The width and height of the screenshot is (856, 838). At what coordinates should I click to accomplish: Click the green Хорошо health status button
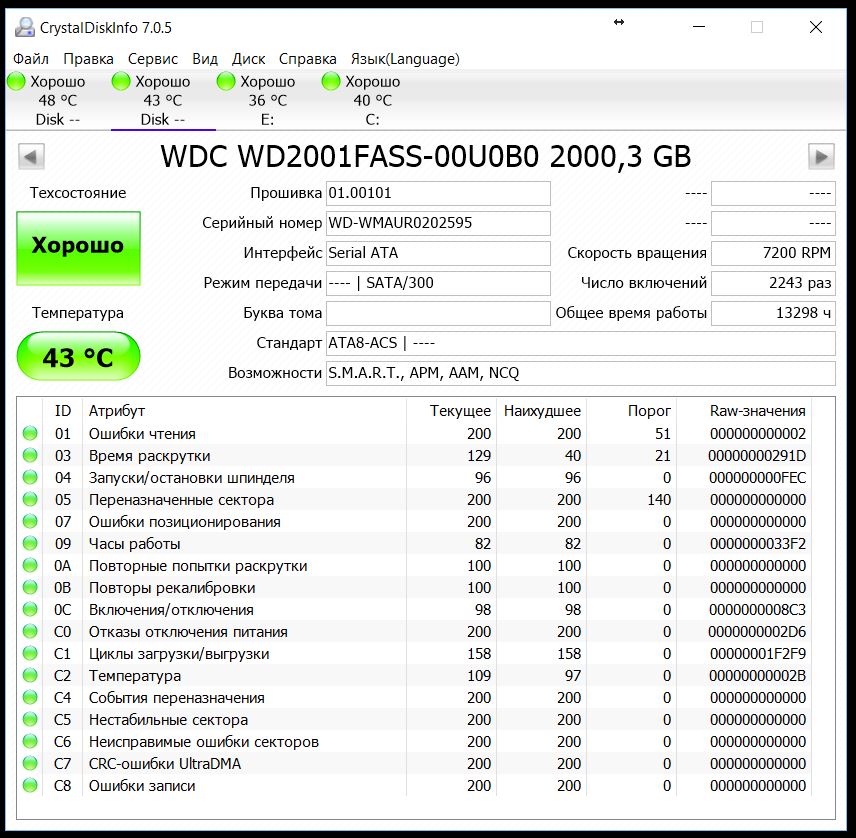(79, 248)
